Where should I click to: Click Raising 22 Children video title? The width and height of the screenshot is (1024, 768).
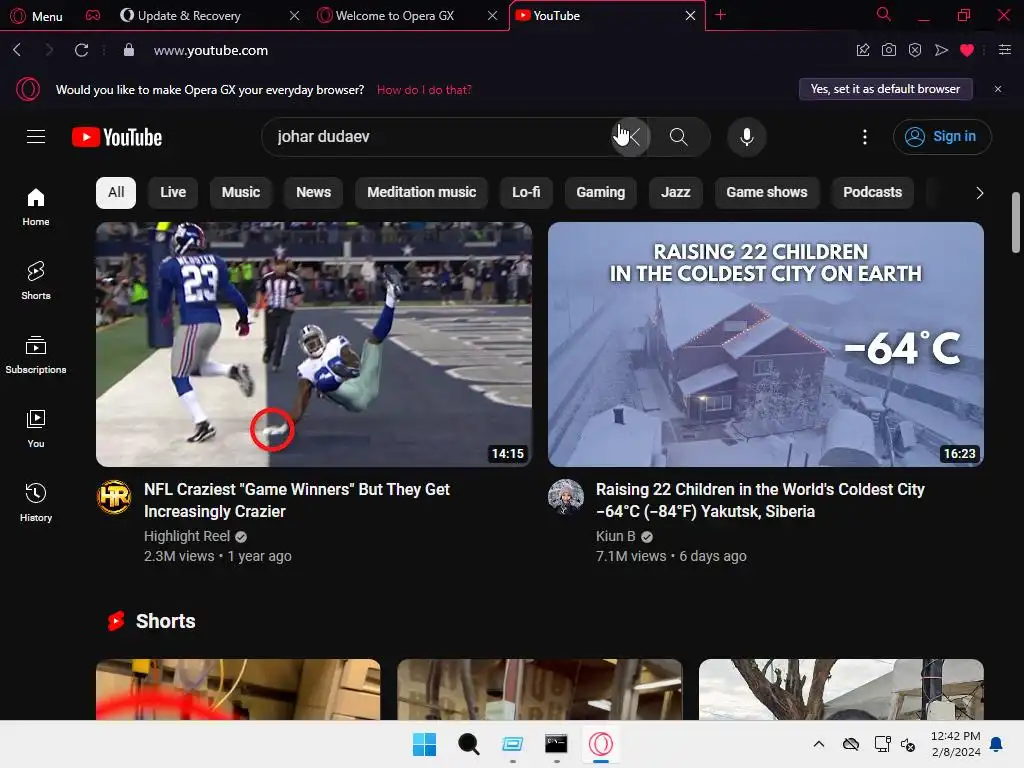click(x=760, y=500)
